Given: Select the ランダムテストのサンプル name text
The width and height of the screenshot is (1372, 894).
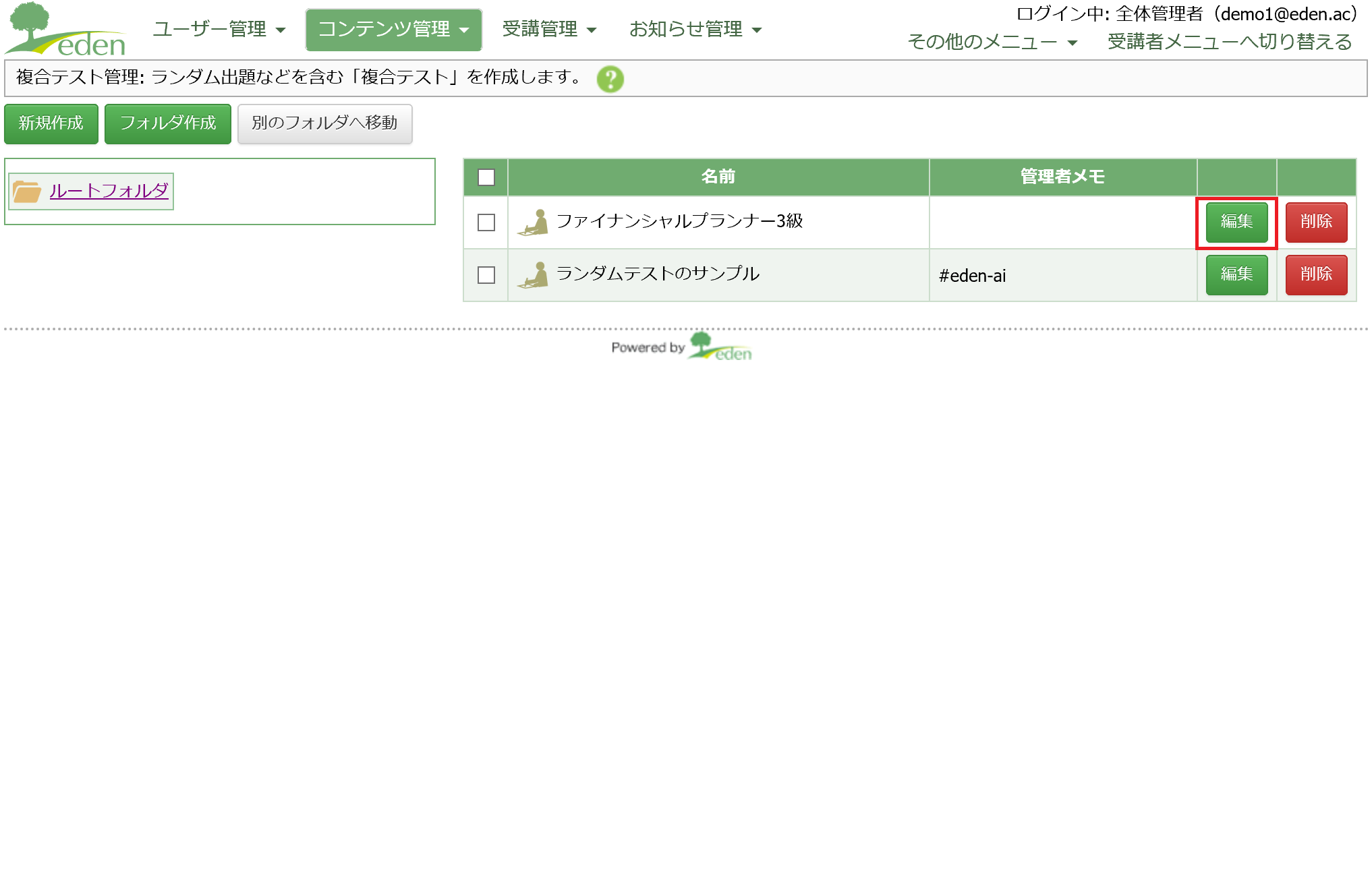Looking at the screenshot, I should 658,274.
